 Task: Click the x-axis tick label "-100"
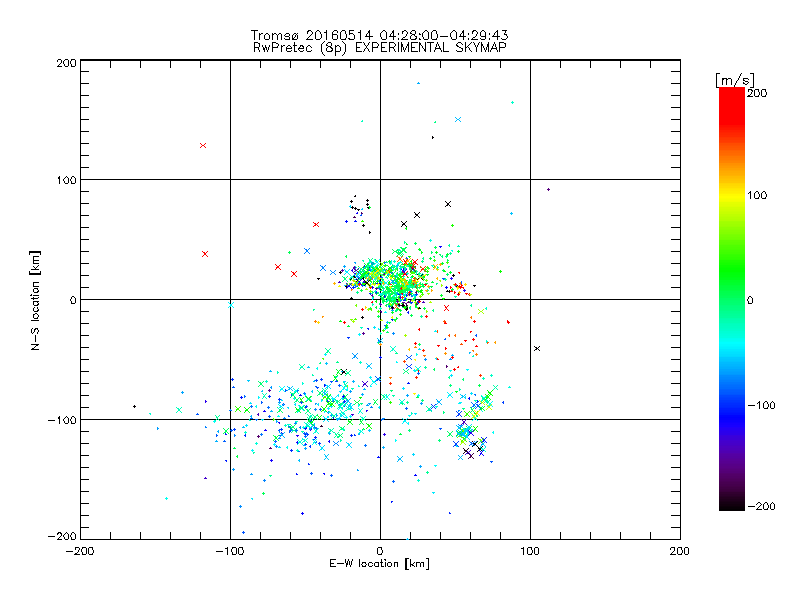pyautogui.click(x=230, y=551)
